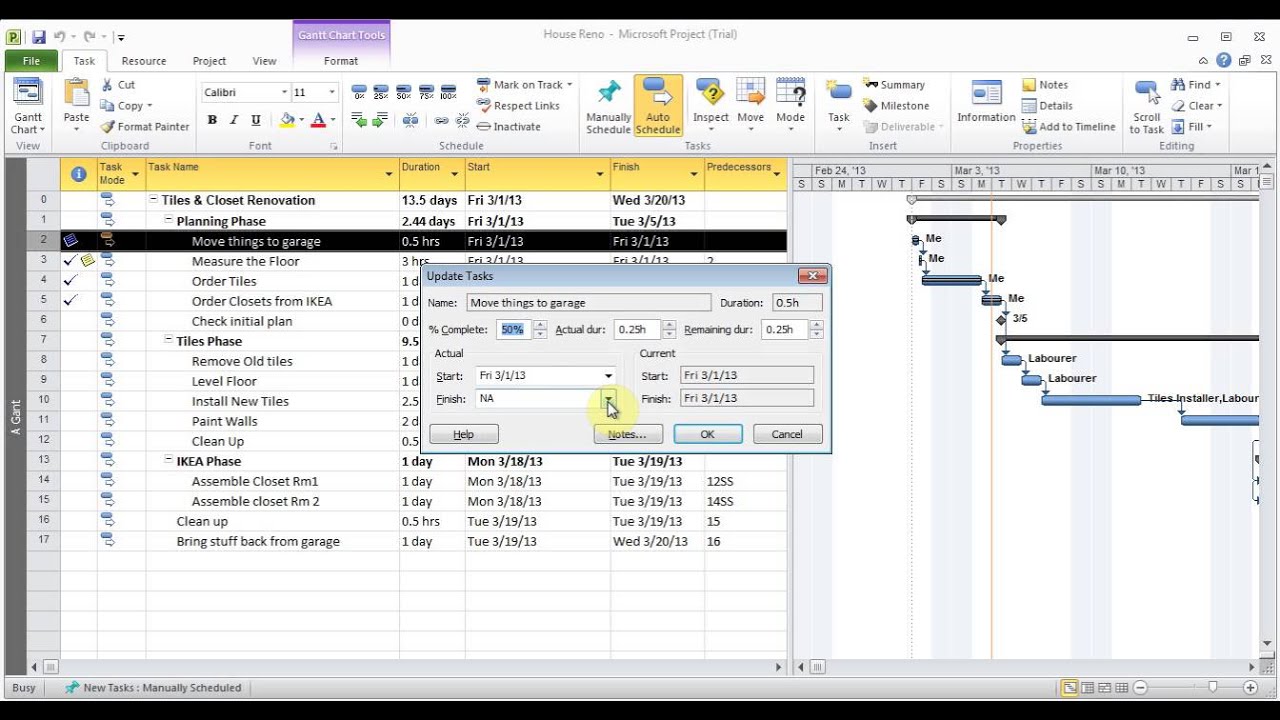
Task: Apply Italic formatting
Action: [x=234, y=120]
